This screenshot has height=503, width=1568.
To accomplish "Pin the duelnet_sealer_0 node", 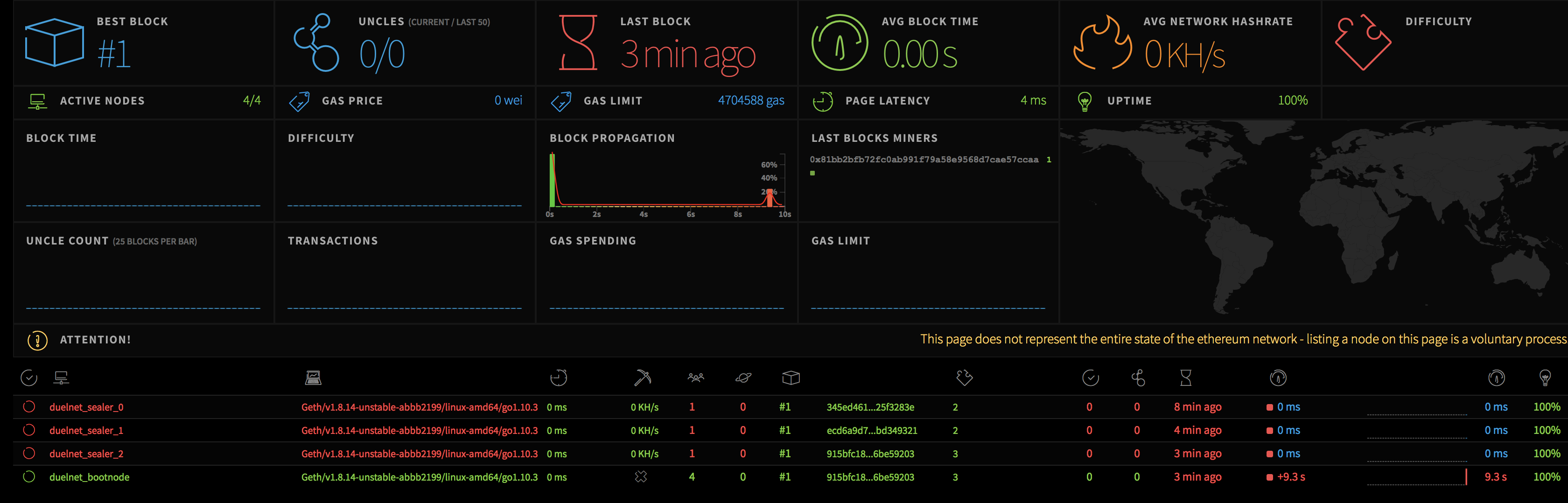I will (28, 407).
